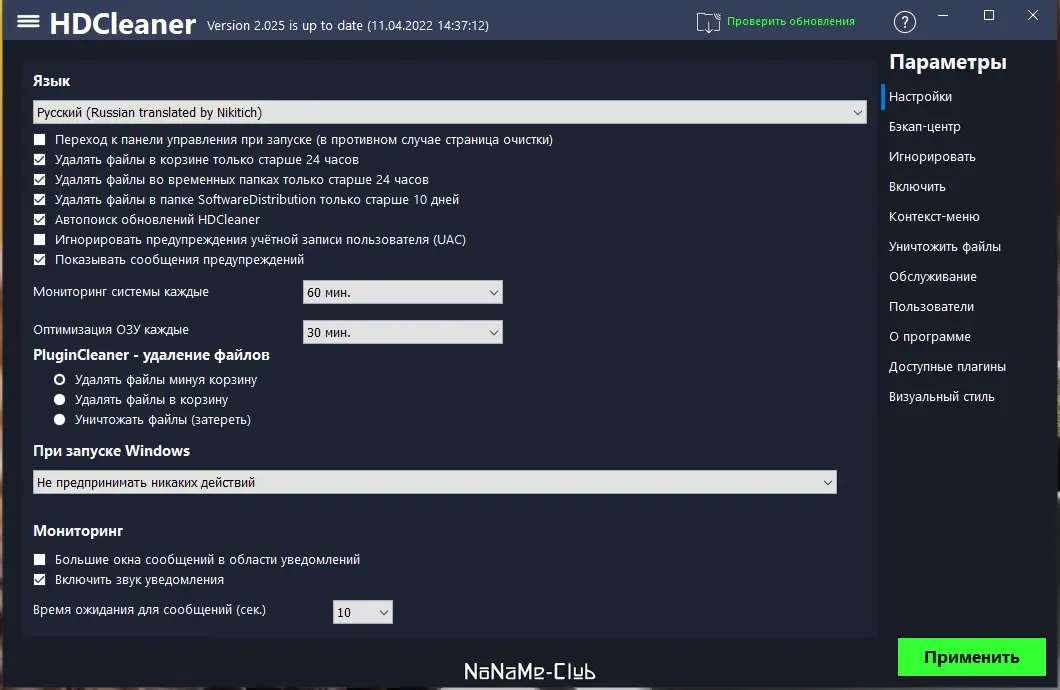Click the update download icon

(x=708, y=22)
